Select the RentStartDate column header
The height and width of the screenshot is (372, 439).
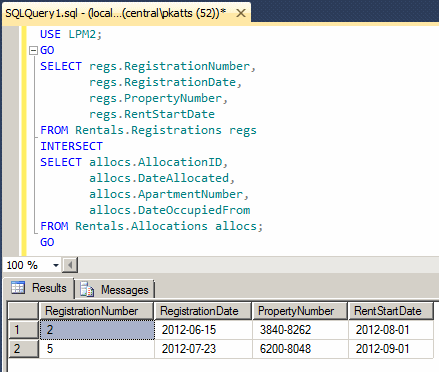(x=391, y=311)
